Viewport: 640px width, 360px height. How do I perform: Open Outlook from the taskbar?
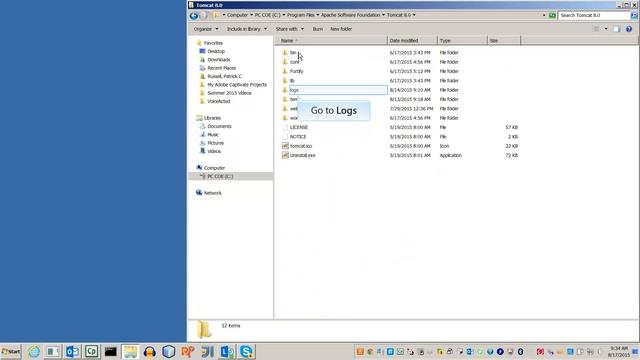click(72, 351)
